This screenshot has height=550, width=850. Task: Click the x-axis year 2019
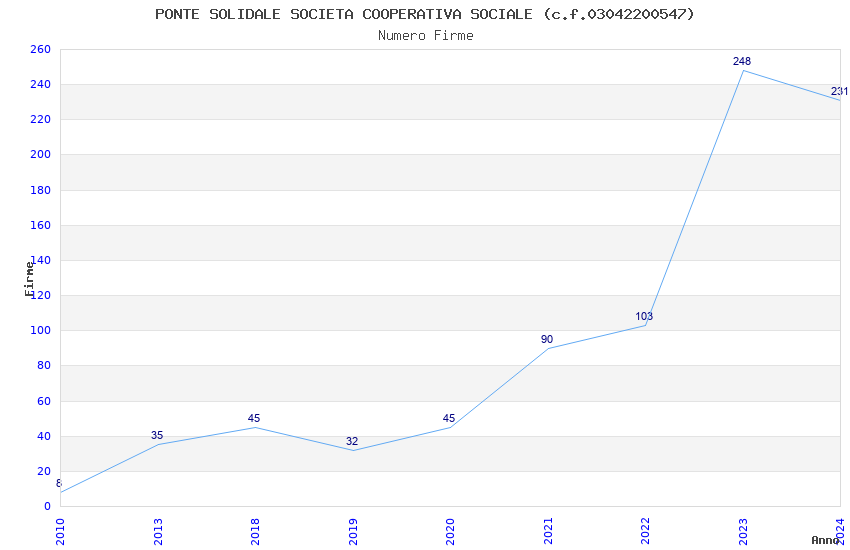[x=353, y=532]
